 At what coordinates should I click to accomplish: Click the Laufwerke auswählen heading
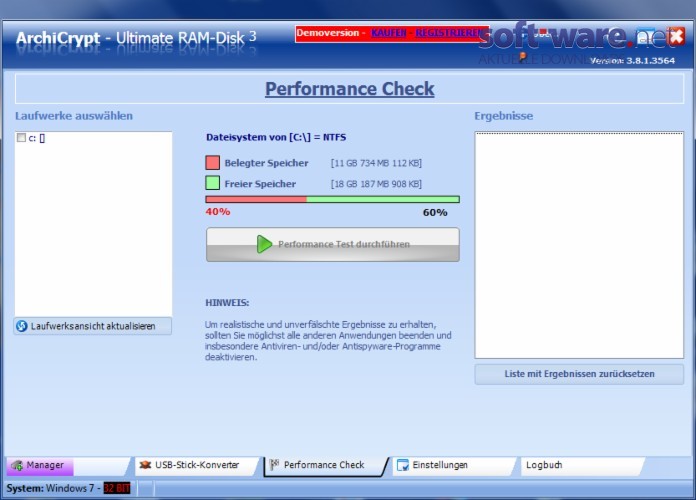(x=74, y=116)
